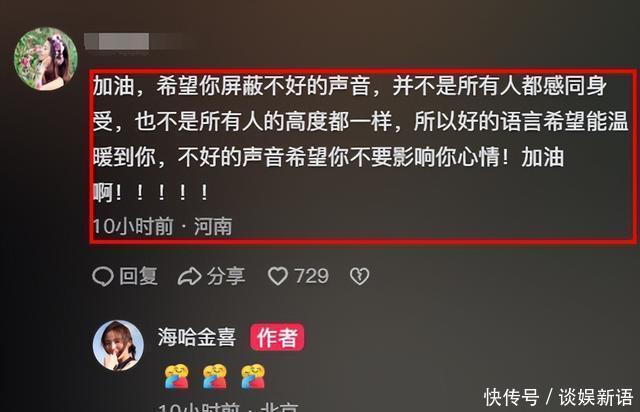The image size is (640, 412).
Task: Open the flower-field commenter avatar
Action: [45, 58]
